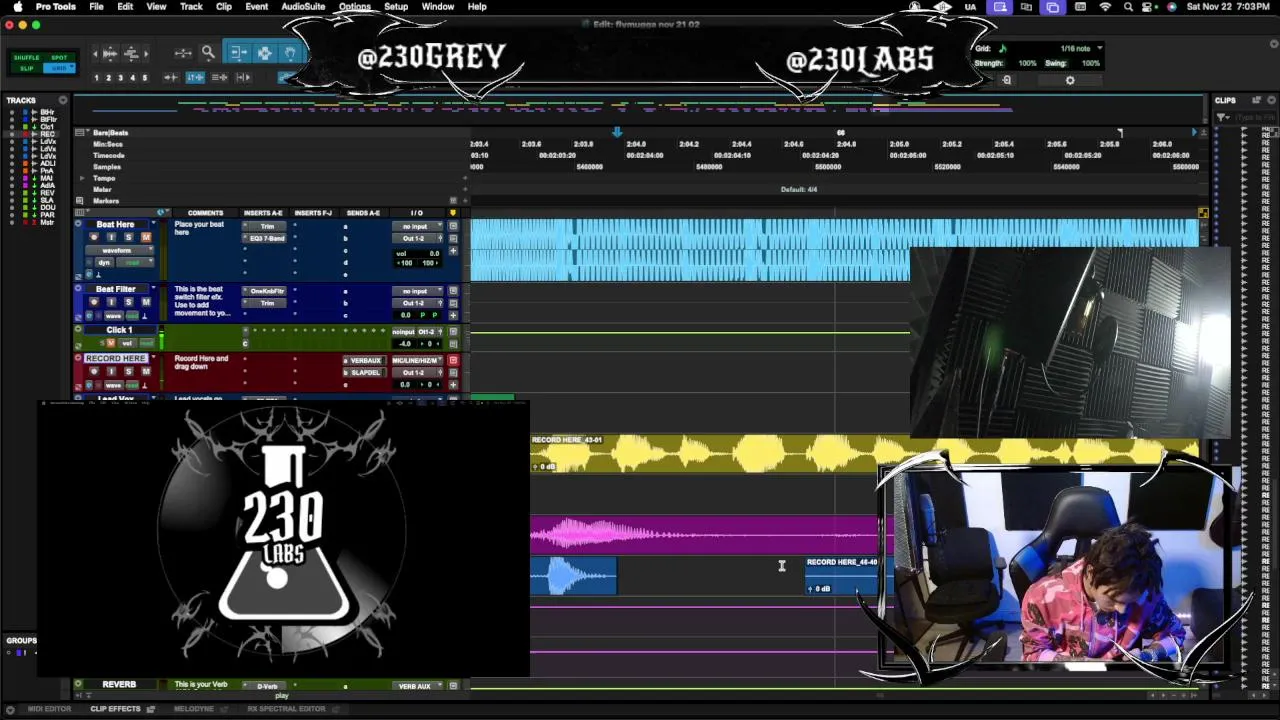Open the VERBAUX send on RECORD HERE
The image size is (1280, 720).
[x=365, y=361]
